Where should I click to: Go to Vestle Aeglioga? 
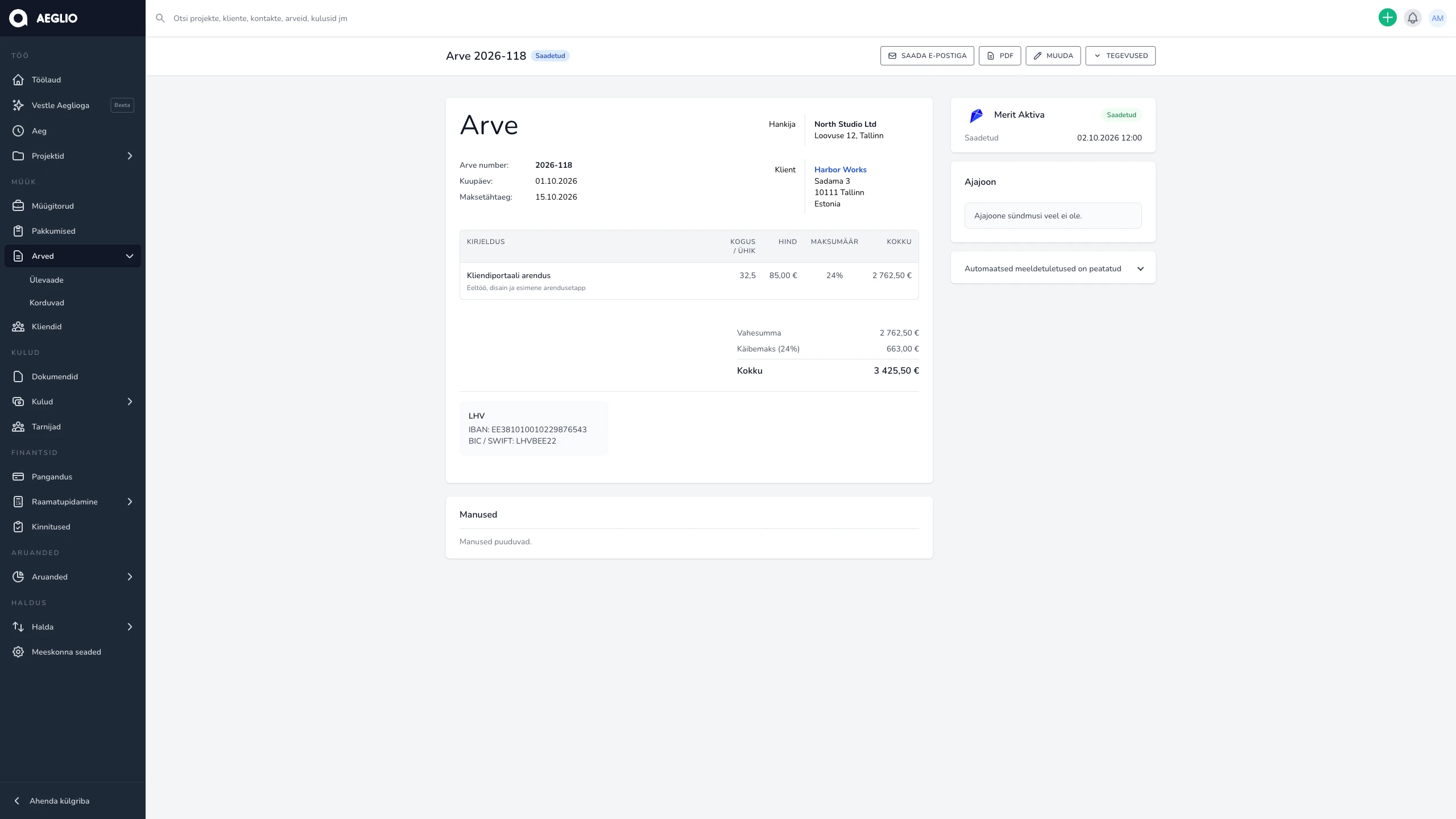point(73,105)
